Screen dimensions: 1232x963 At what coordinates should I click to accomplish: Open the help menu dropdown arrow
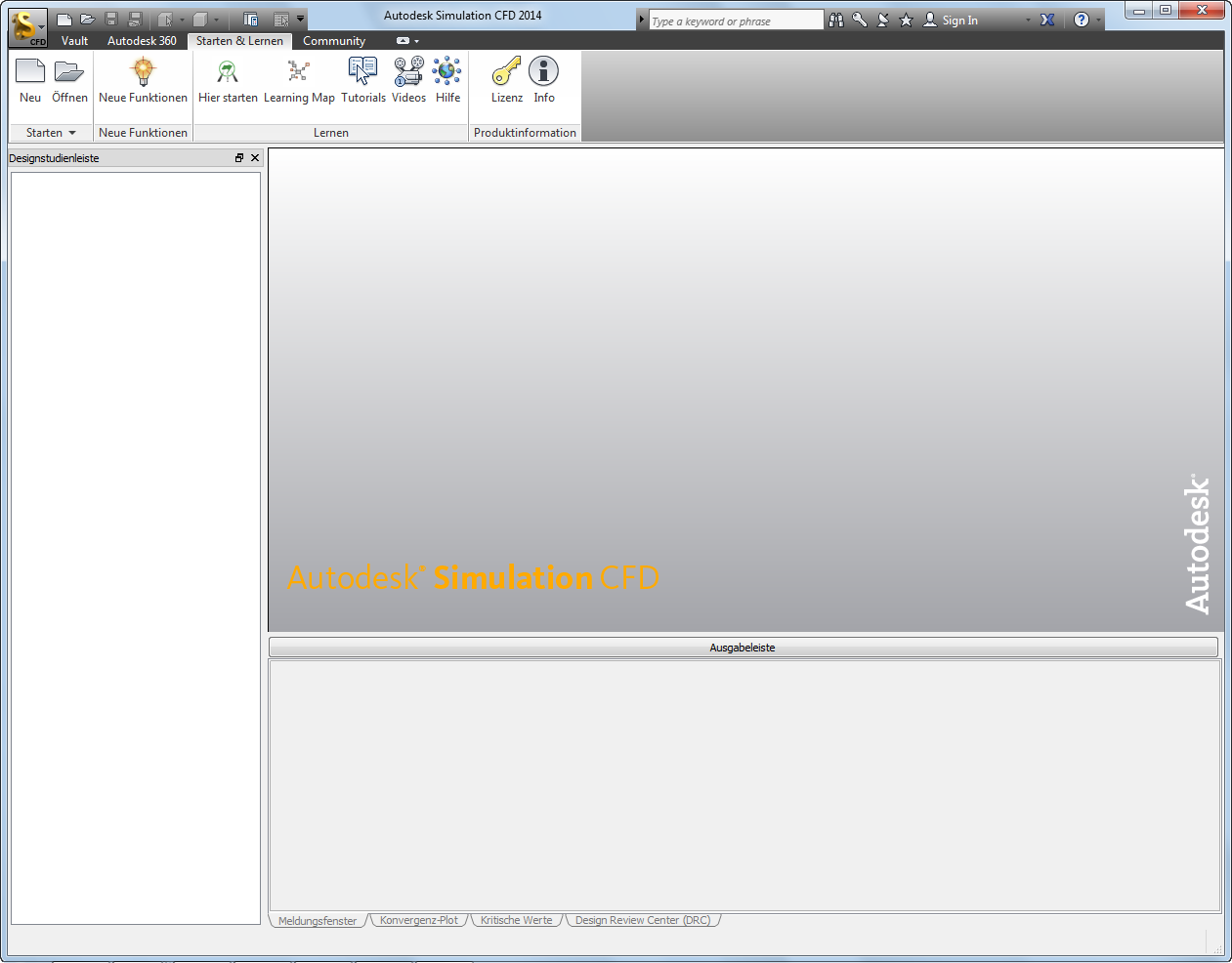pyautogui.click(x=1098, y=21)
